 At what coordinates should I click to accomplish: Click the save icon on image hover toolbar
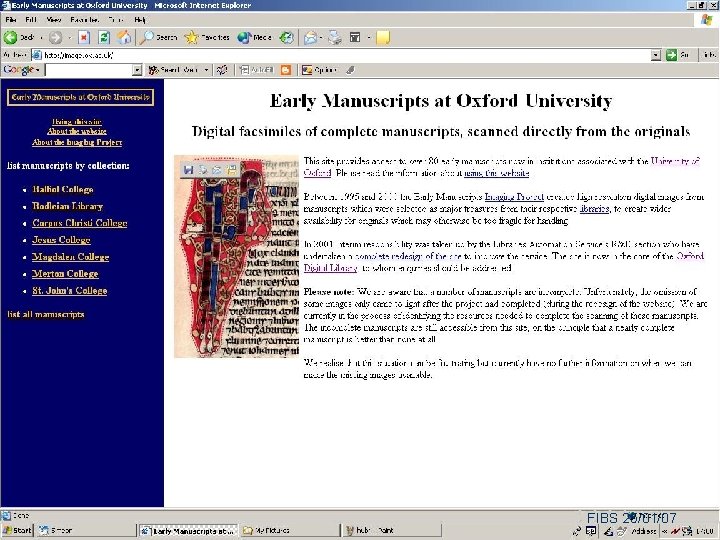point(188,170)
